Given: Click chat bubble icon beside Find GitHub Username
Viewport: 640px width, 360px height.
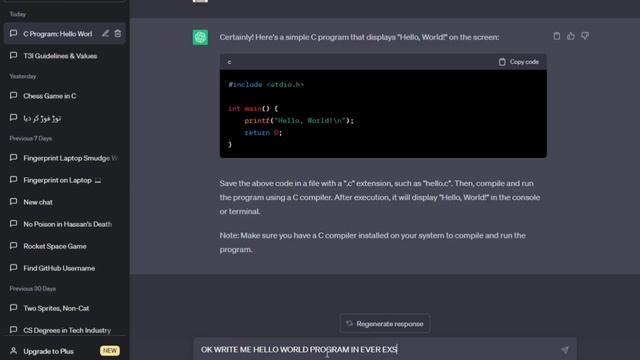Looking at the screenshot, I should point(13,268).
